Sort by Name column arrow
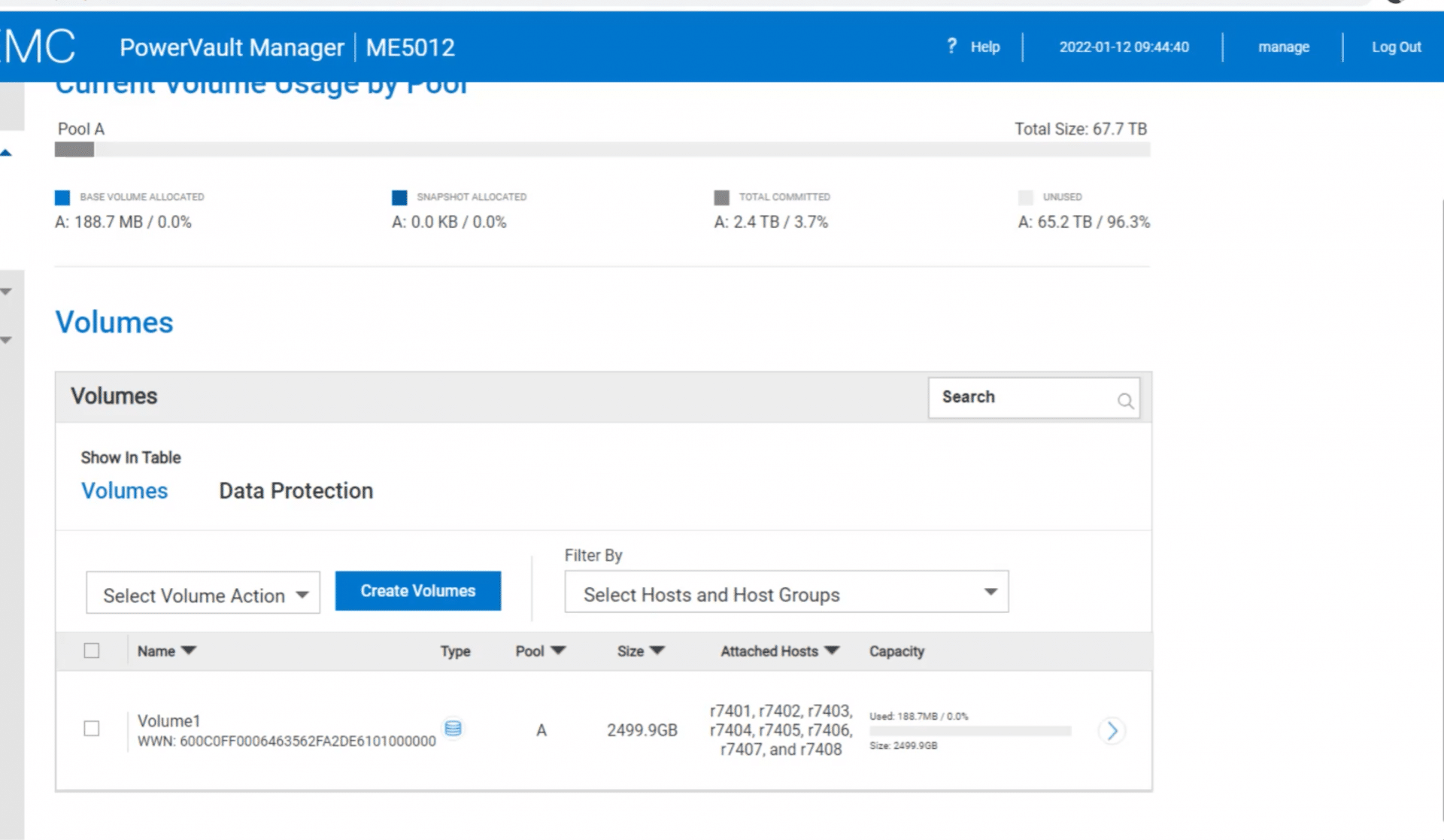1444x840 pixels. (x=189, y=650)
